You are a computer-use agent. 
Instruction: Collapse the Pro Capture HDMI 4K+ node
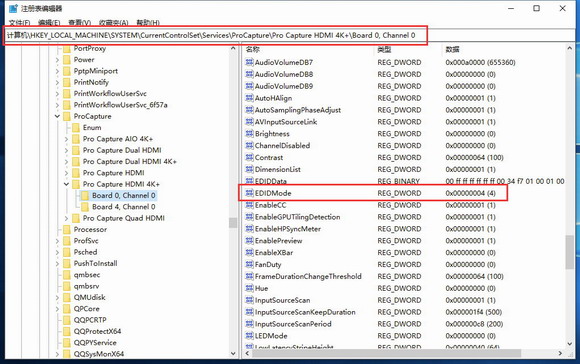pos(66,184)
